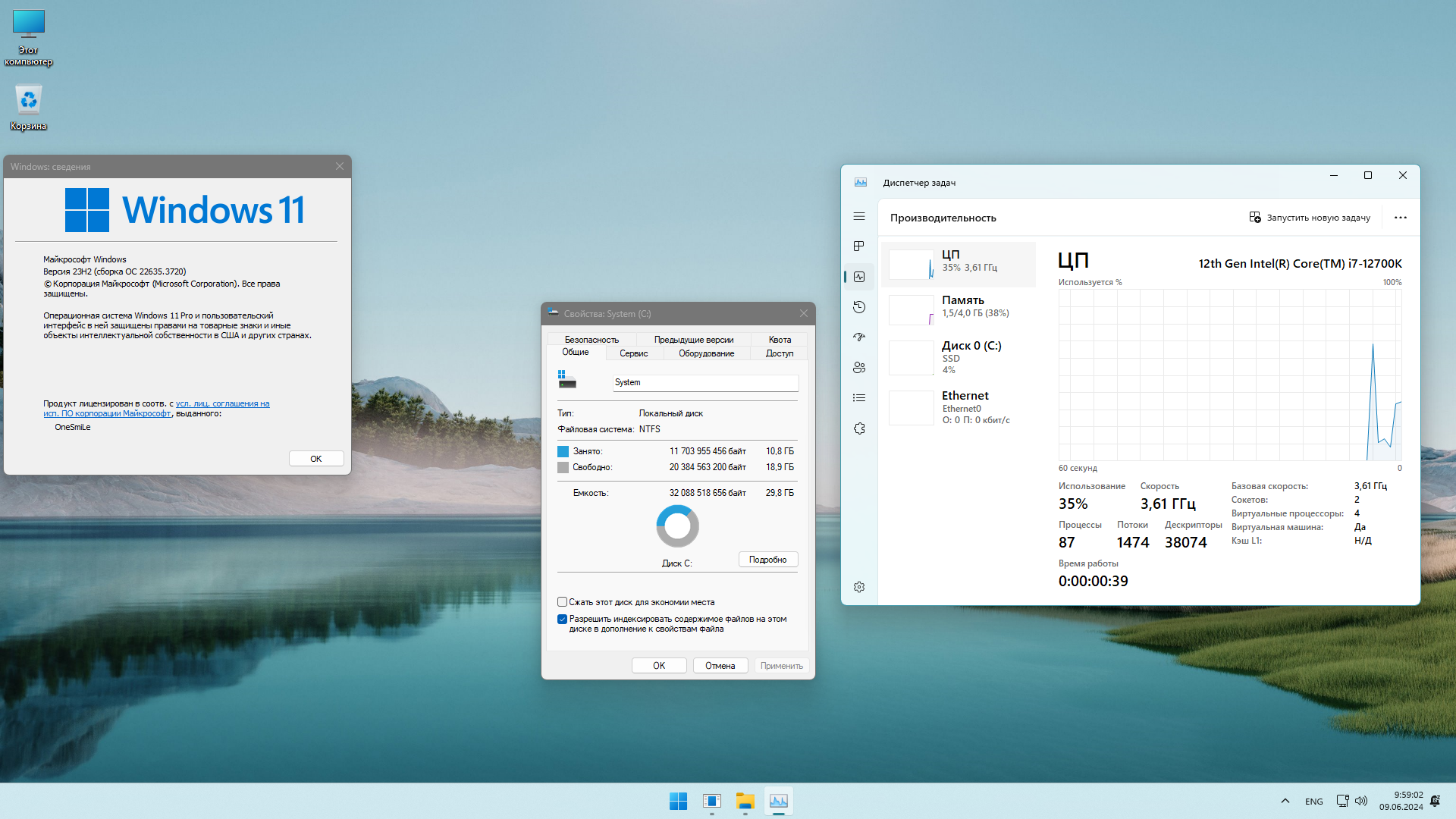Open Startup apps page in Task Manager
The height and width of the screenshot is (819, 1456).
[x=859, y=337]
